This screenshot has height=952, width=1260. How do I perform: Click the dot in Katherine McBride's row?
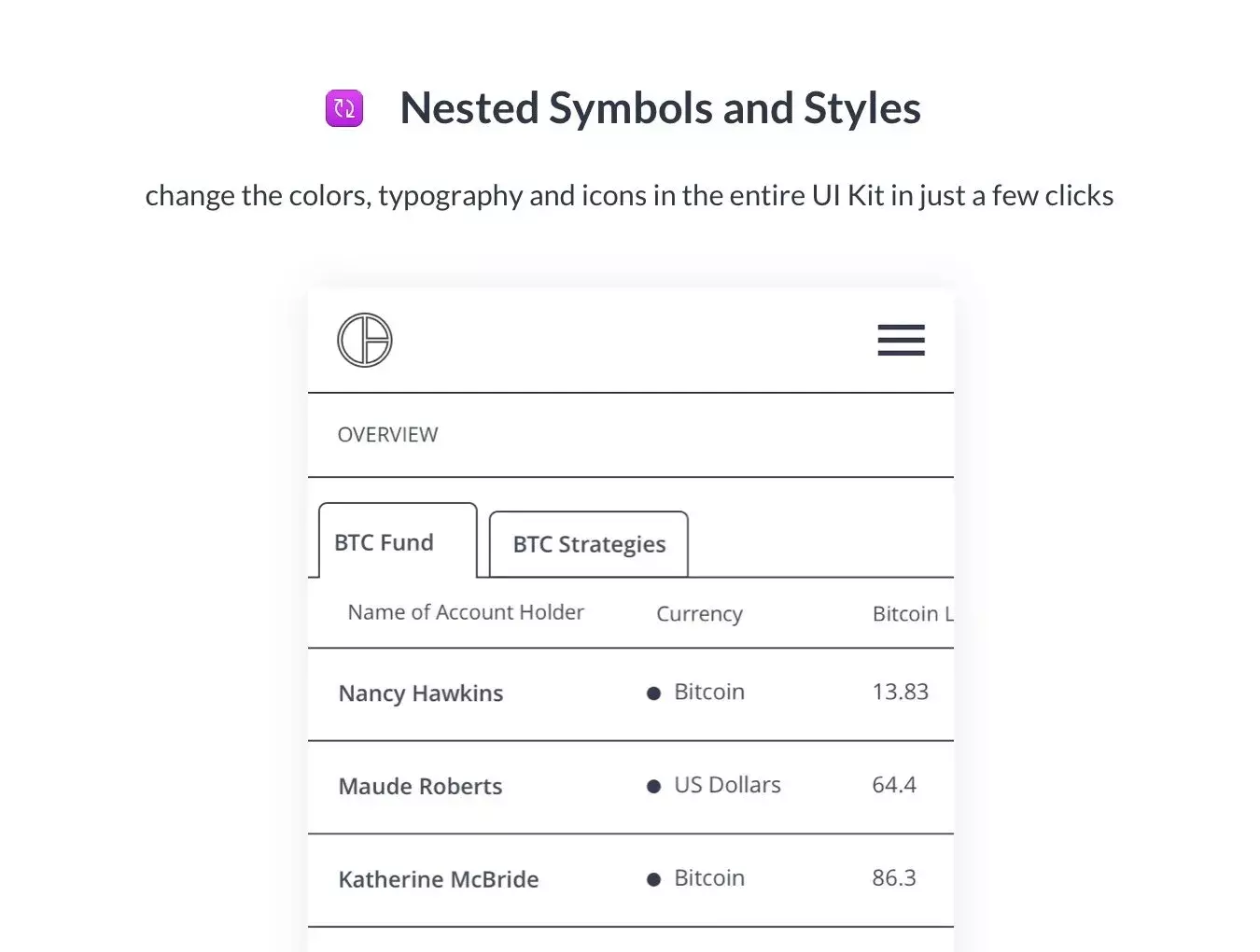click(x=653, y=879)
